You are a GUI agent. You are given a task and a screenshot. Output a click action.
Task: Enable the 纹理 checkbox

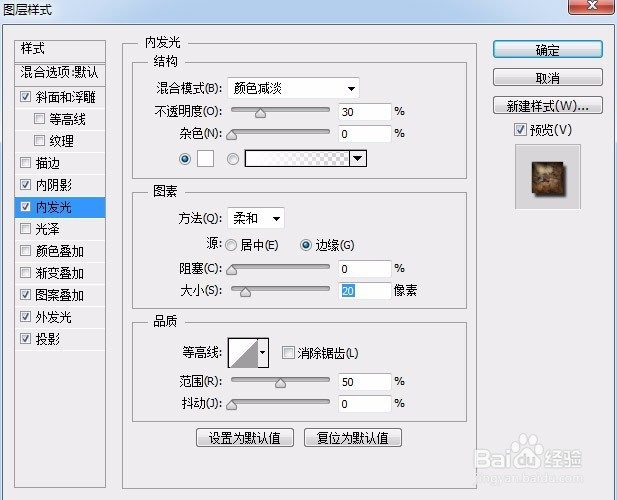(39, 140)
